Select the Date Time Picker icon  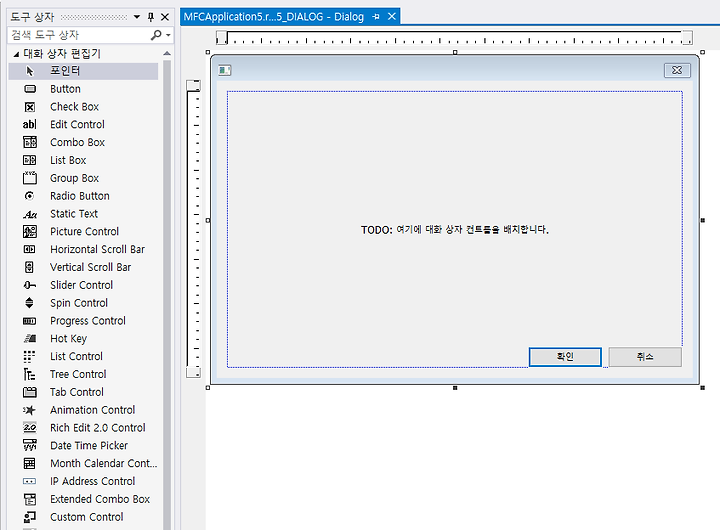pyautogui.click(x=30, y=445)
